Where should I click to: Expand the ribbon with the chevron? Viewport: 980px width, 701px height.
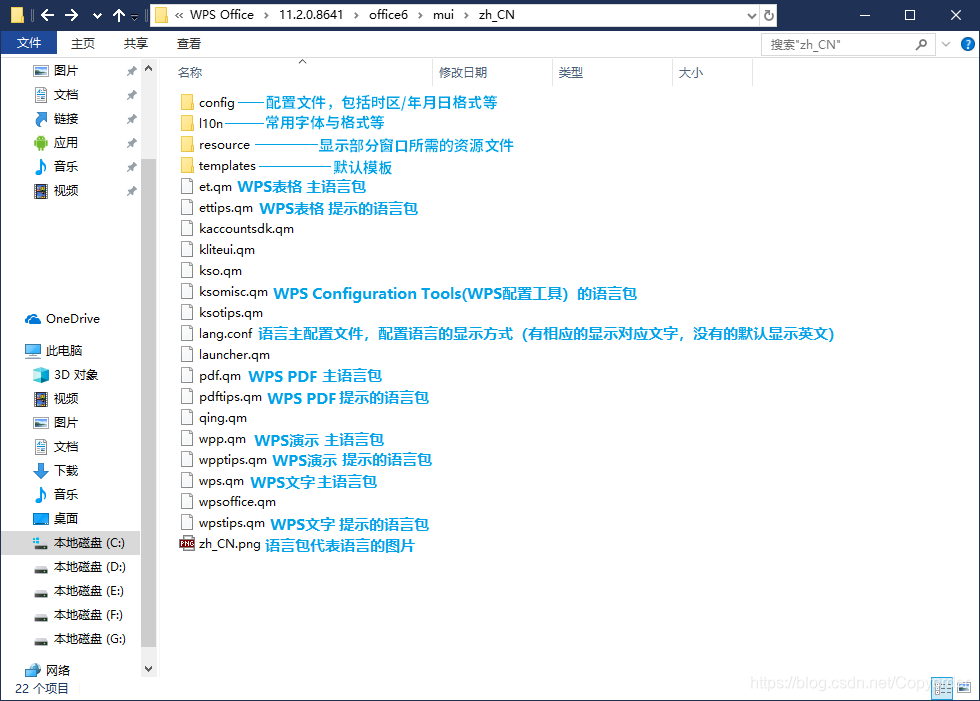tap(946, 44)
